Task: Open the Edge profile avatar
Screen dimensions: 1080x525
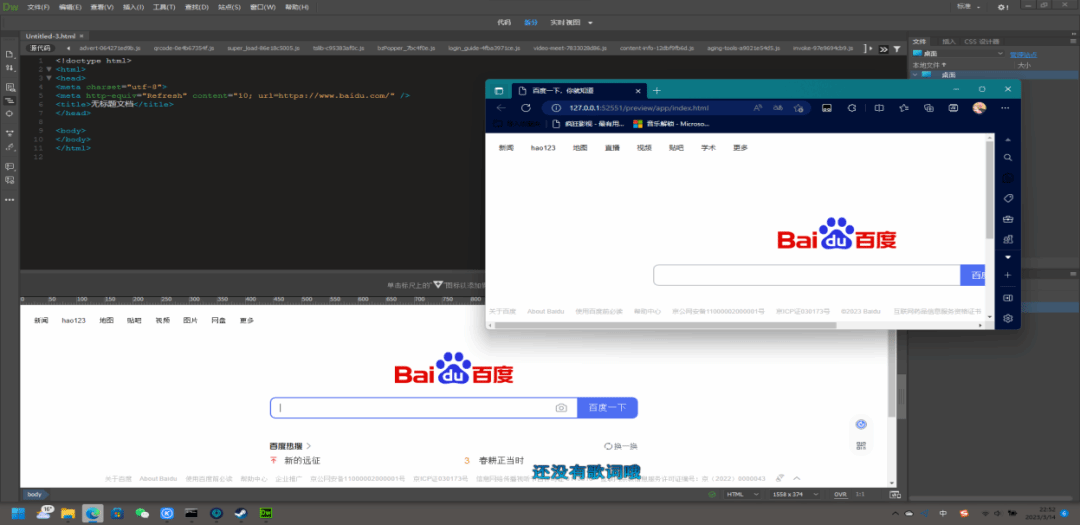Action: (979, 108)
